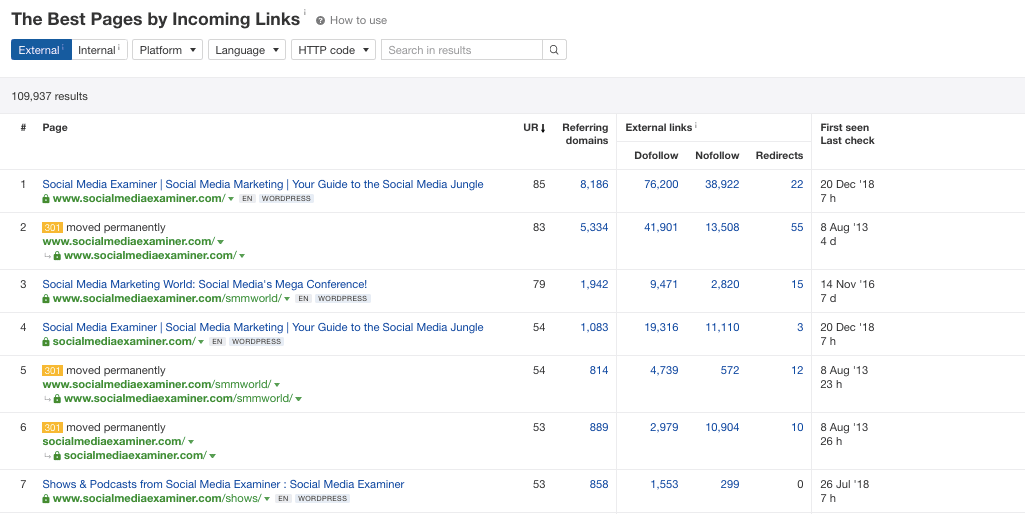
Task: Open Shows & Podcasts page title link
Action: (x=223, y=484)
